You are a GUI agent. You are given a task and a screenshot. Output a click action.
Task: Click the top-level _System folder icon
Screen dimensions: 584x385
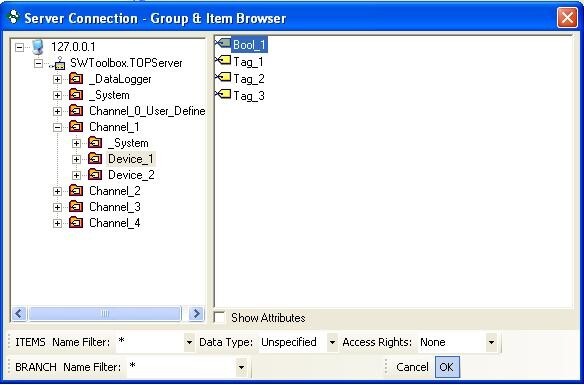tap(76, 95)
